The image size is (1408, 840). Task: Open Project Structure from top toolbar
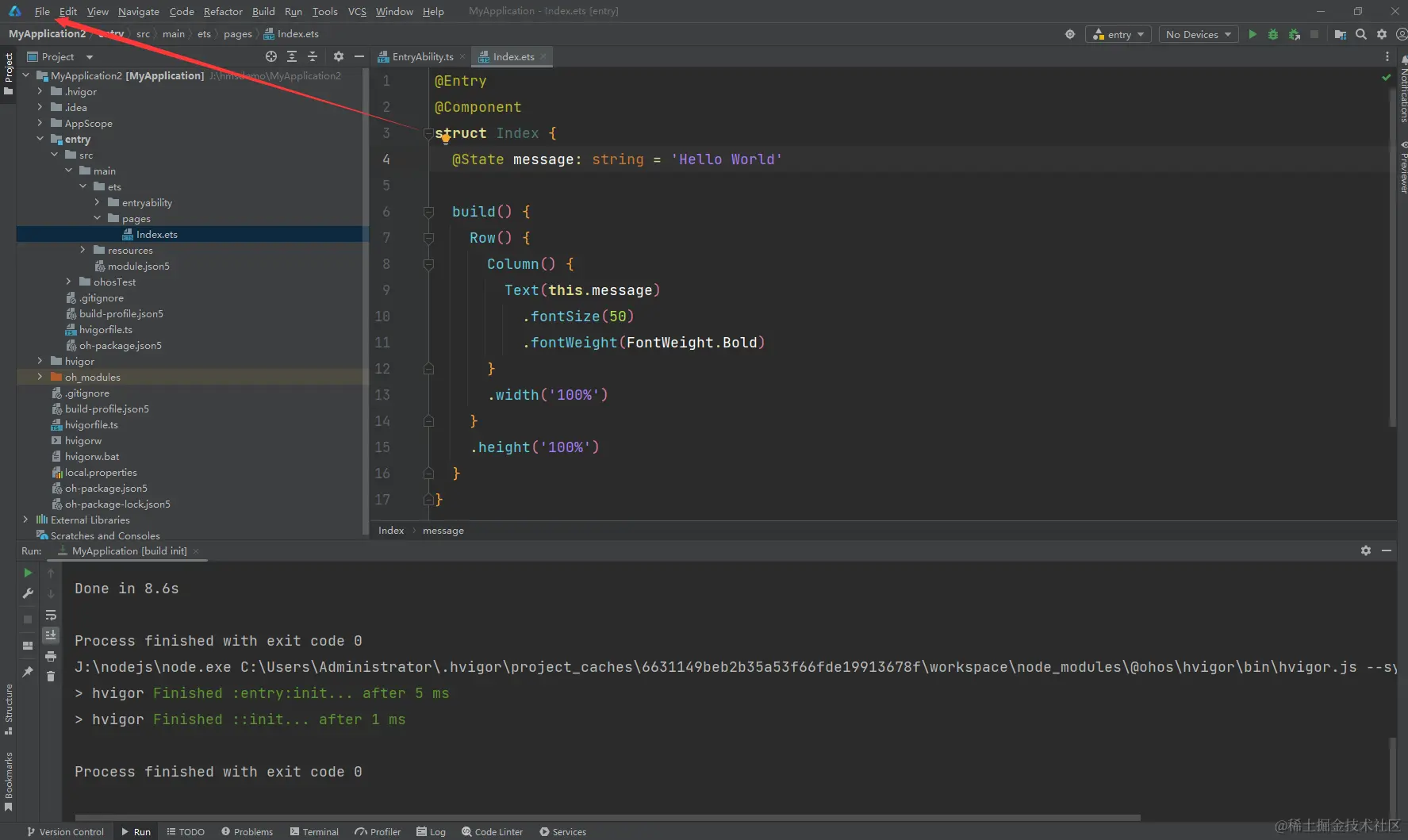pyautogui.click(x=1341, y=34)
